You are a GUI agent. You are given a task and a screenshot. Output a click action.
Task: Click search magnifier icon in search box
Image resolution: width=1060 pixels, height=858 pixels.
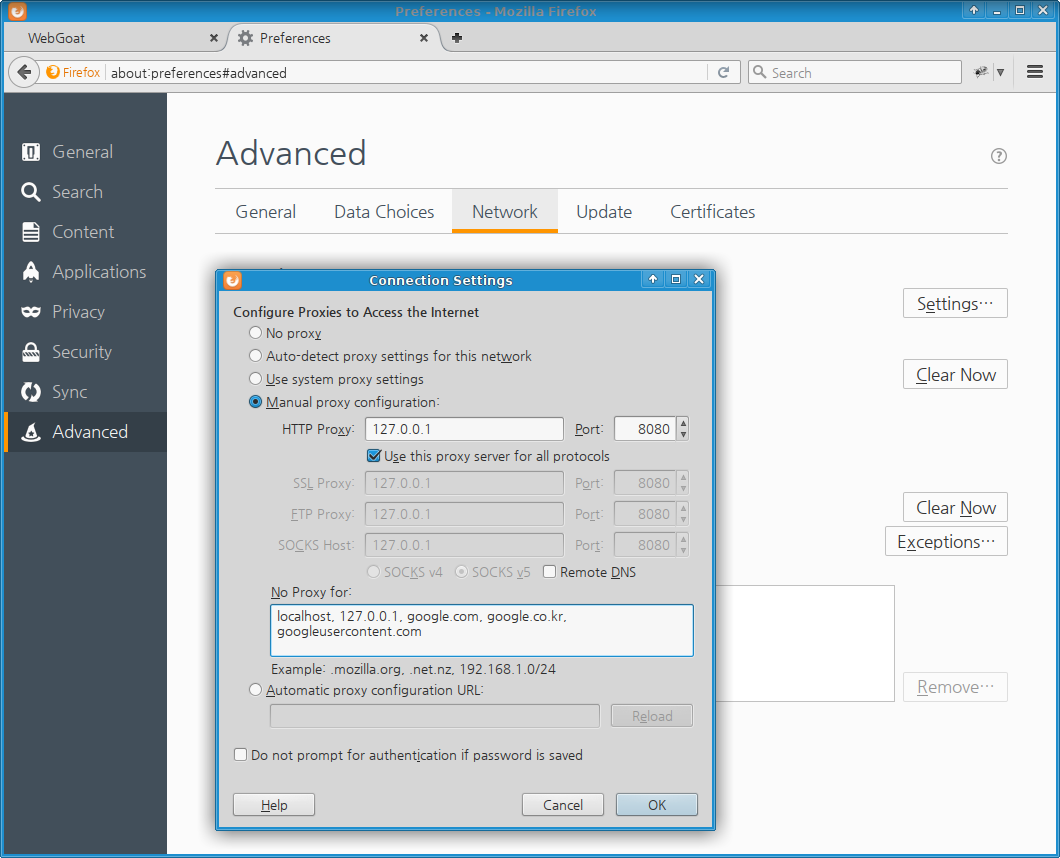pyautogui.click(x=760, y=72)
